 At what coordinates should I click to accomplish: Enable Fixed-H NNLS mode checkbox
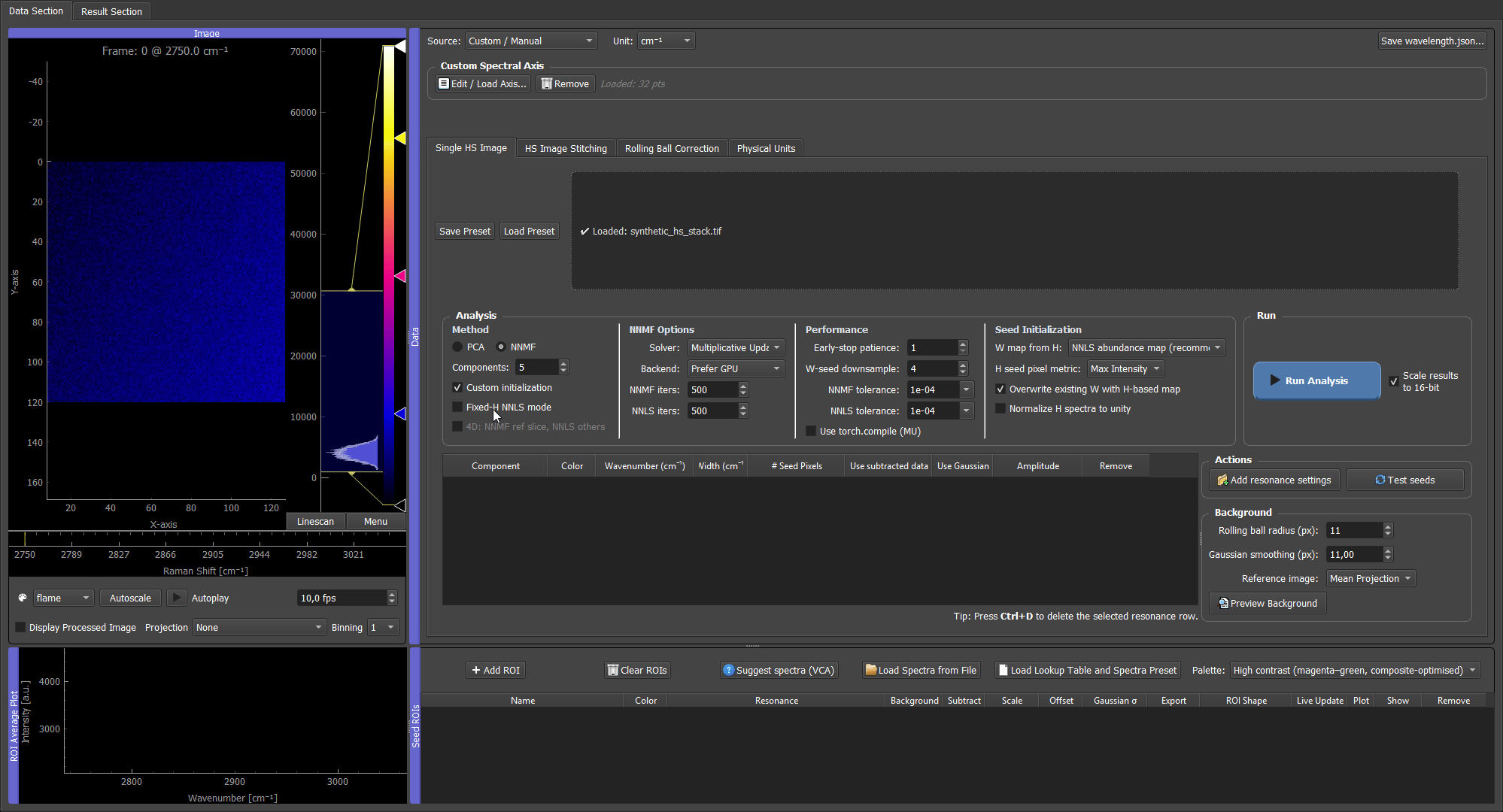457,407
